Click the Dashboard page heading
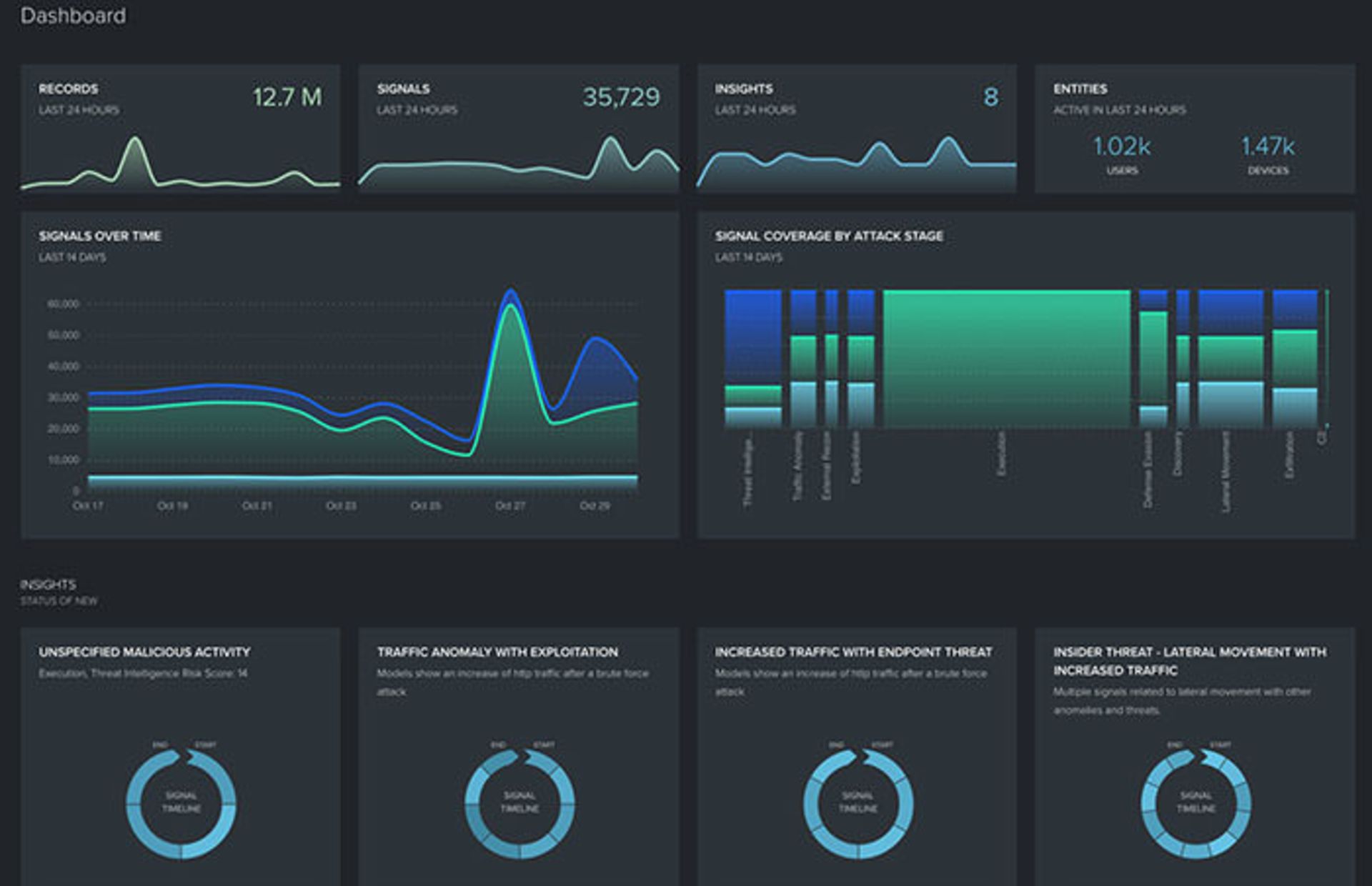This screenshot has width=1372, height=886. point(73,16)
